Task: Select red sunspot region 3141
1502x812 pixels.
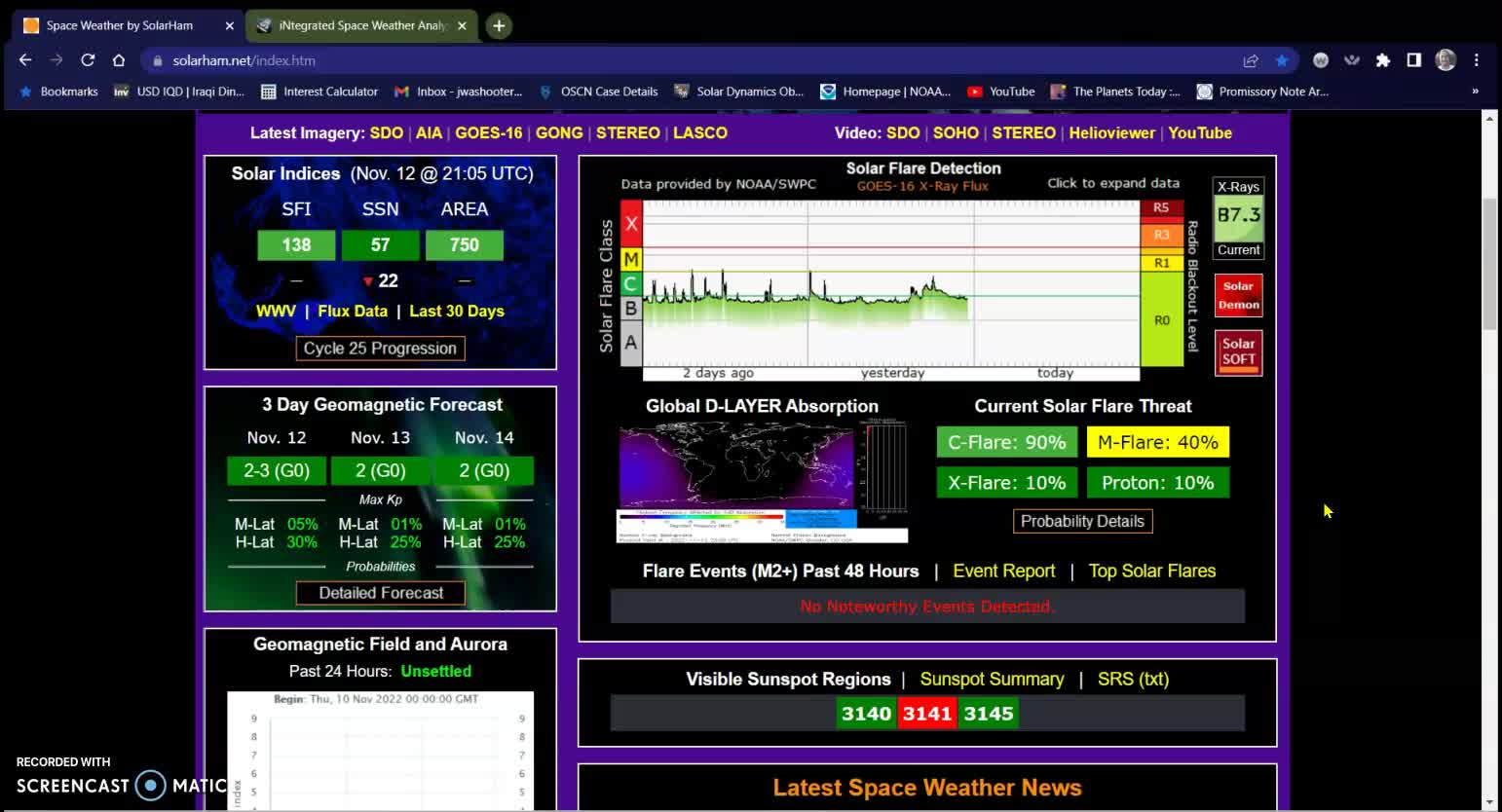Action: coord(926,714)
